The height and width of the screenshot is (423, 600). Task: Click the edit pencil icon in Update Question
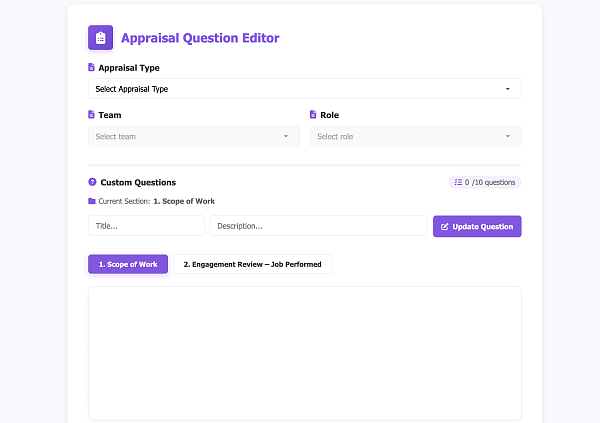pos(444,227)
